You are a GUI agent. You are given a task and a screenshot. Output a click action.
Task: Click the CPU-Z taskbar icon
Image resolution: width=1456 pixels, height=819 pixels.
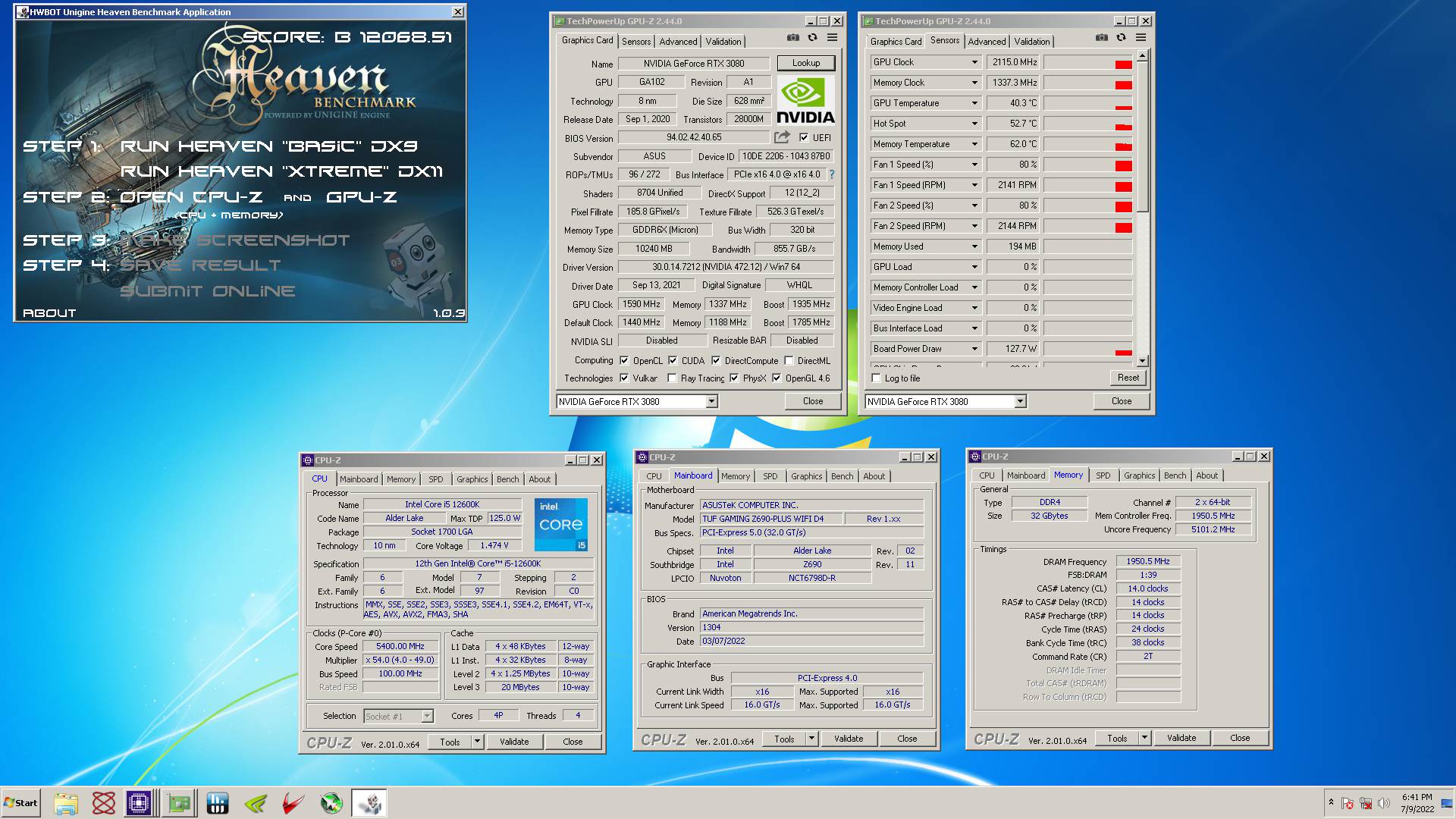click(139, 803)
